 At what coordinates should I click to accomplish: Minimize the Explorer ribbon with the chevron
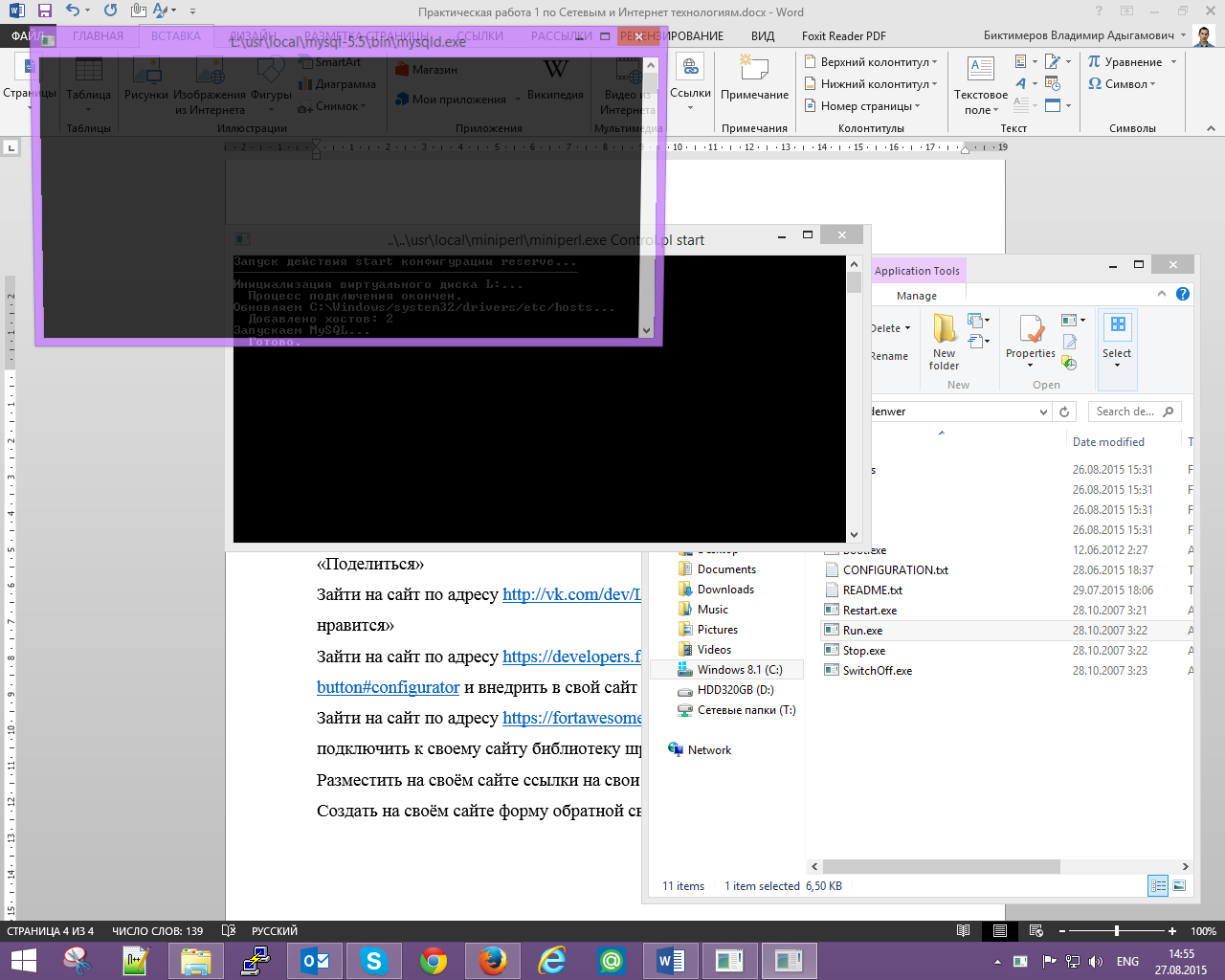tap(1162, 295)
